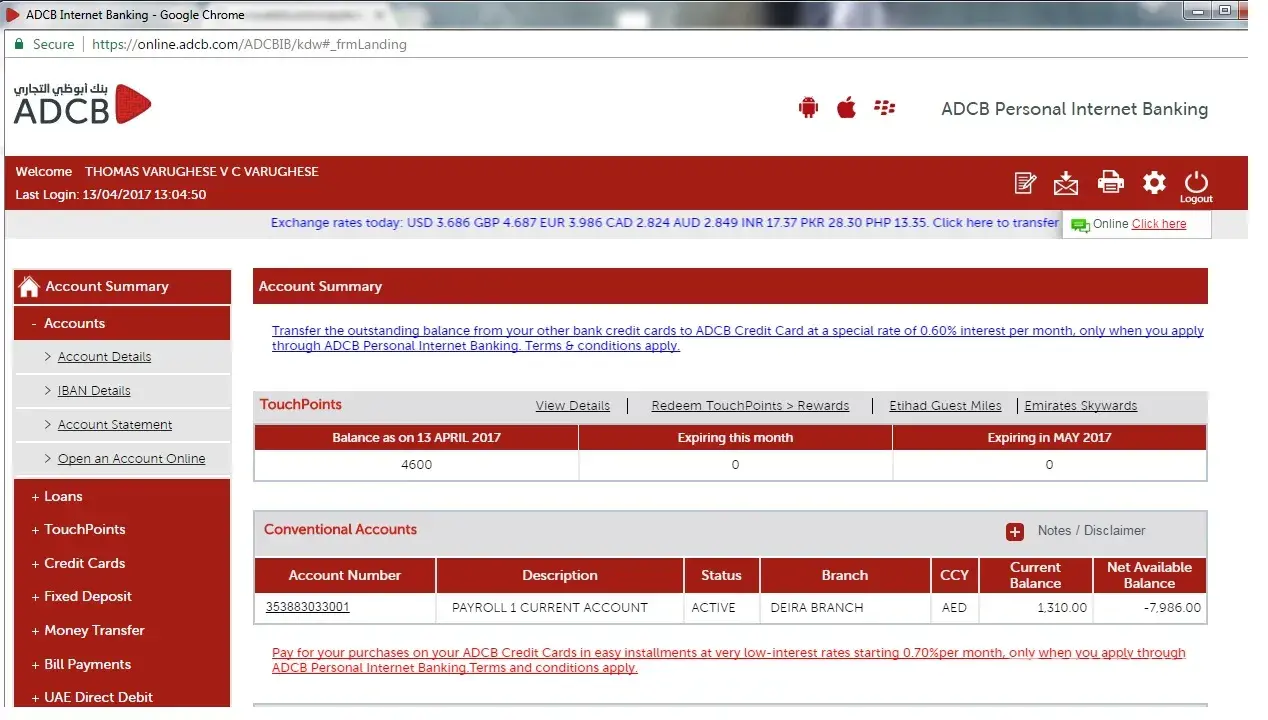Click the Android app icon
The width and height of the screenshot is (1268, 720).
[x=808, y=108]
